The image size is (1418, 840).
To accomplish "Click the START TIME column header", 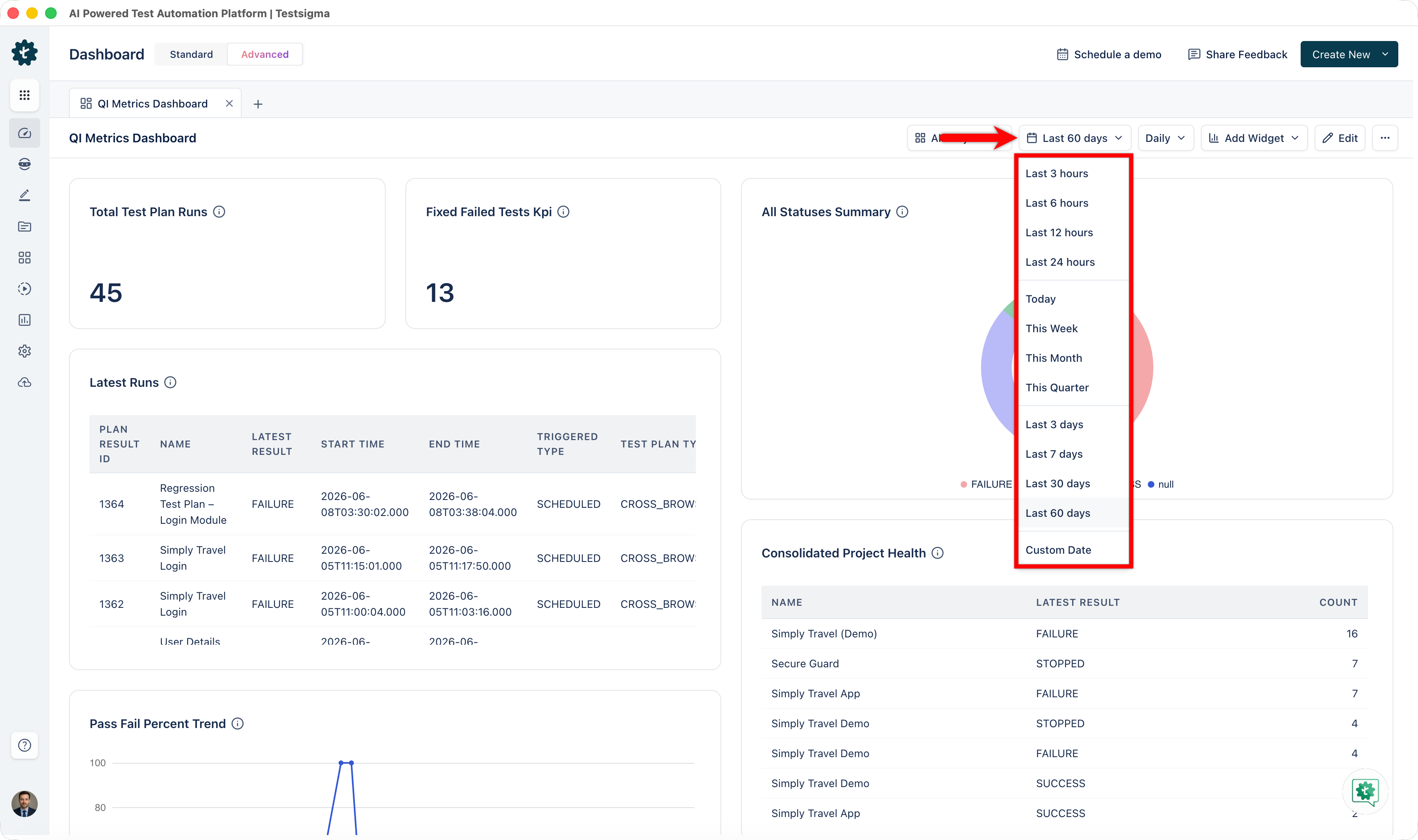I will 352,444.
